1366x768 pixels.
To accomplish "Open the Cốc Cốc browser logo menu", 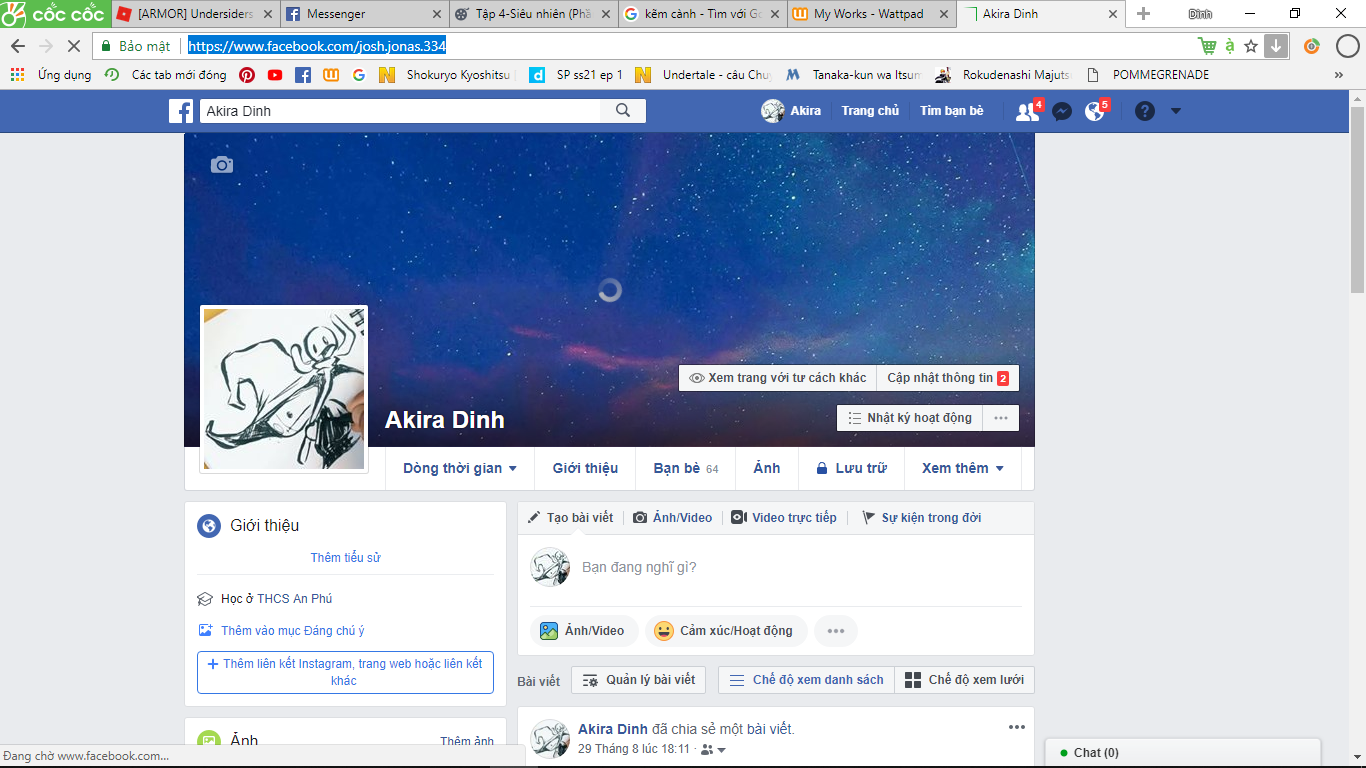I will click(x=55, y=14).
